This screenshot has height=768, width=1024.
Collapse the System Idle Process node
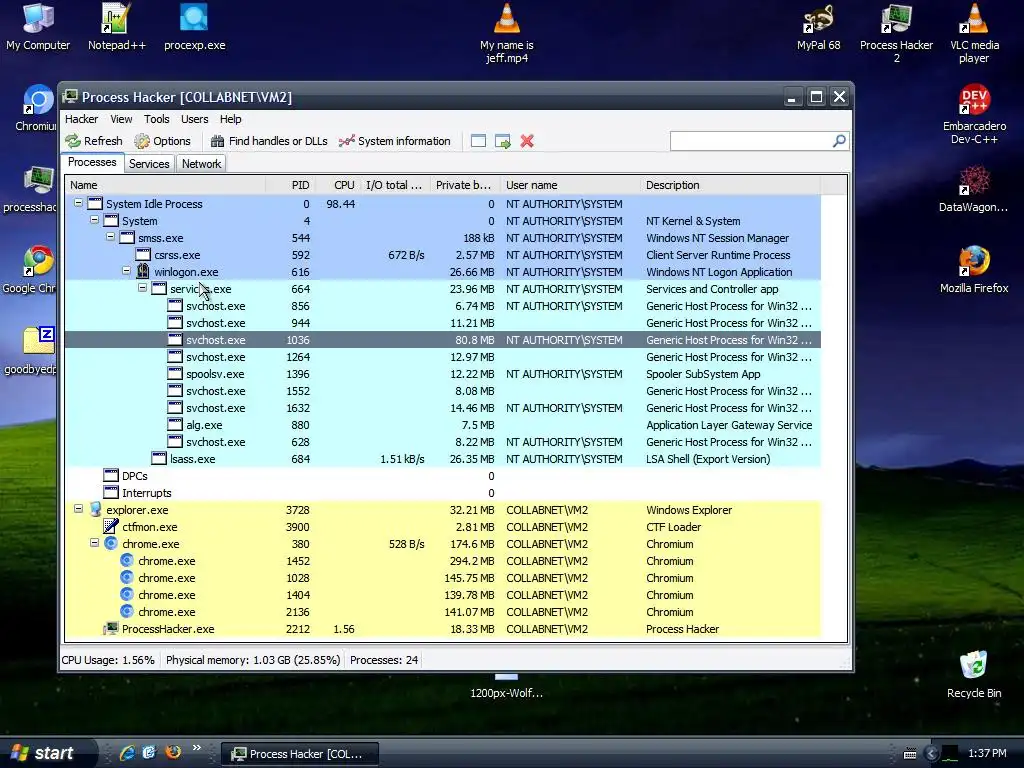[x=78, y=203]
